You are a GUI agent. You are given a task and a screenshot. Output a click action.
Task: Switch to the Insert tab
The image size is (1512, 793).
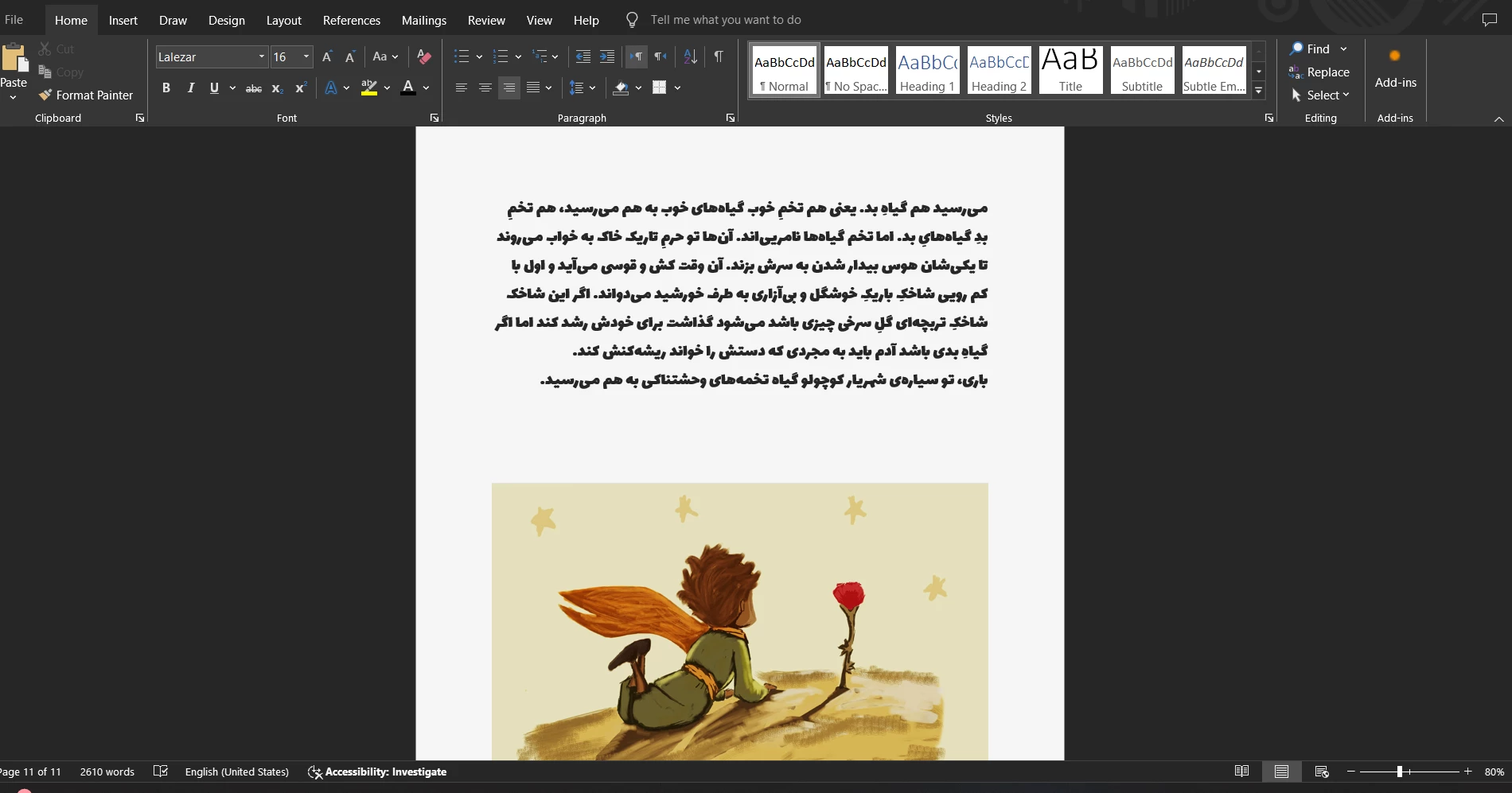coord(123,20)
